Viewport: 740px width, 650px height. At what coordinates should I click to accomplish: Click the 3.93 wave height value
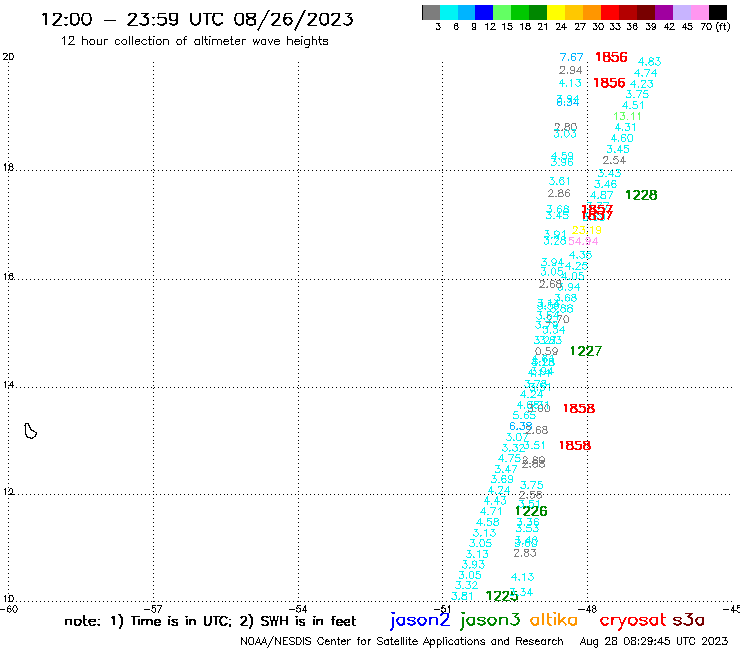(473, 565)
